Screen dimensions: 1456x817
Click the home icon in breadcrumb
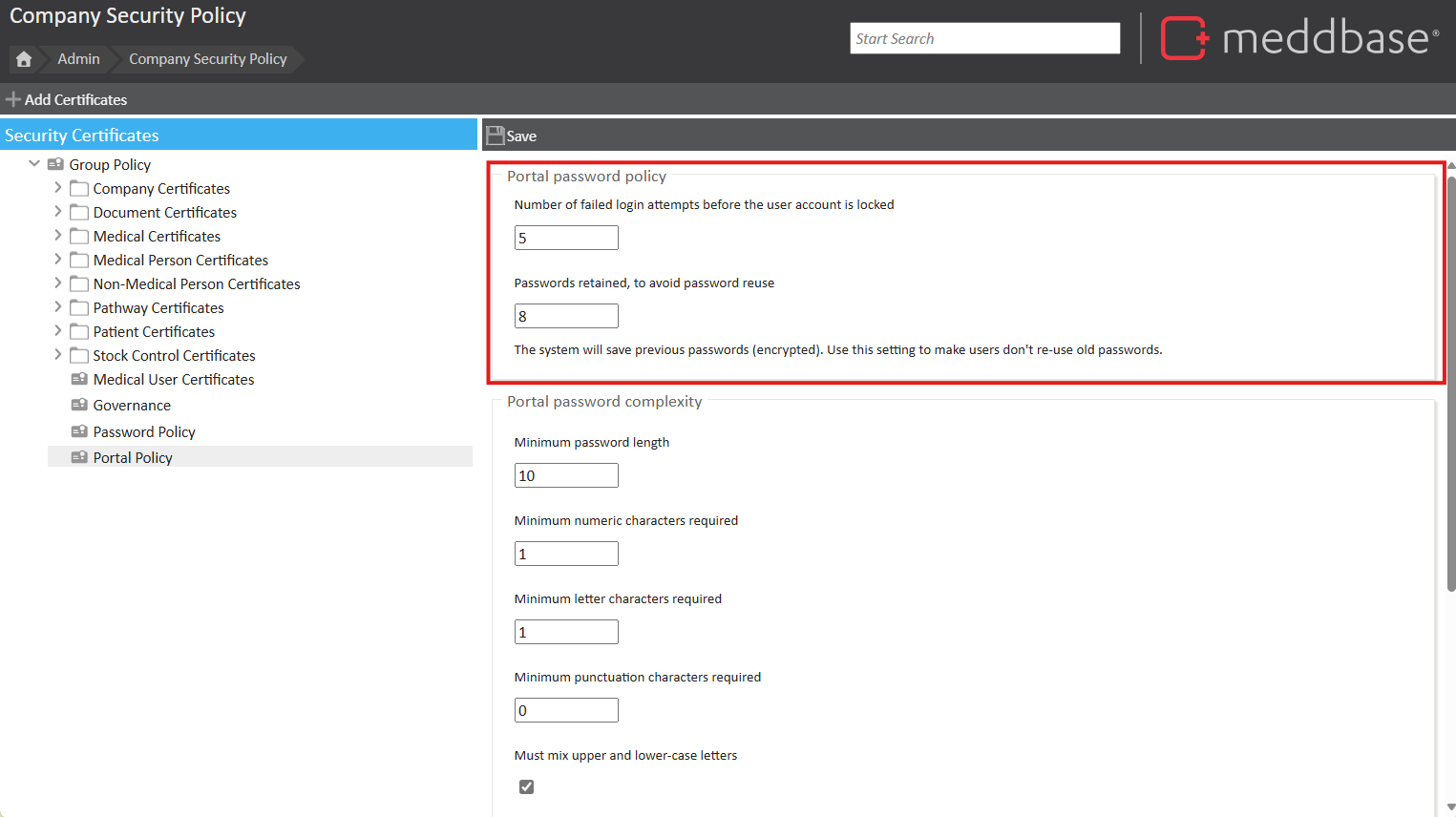[24, 59]
